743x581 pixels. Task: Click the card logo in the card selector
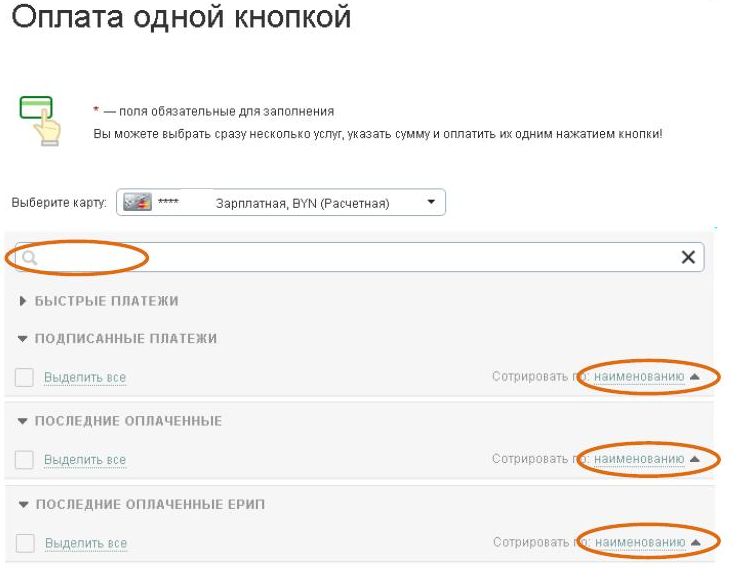[x=137, y=203]
